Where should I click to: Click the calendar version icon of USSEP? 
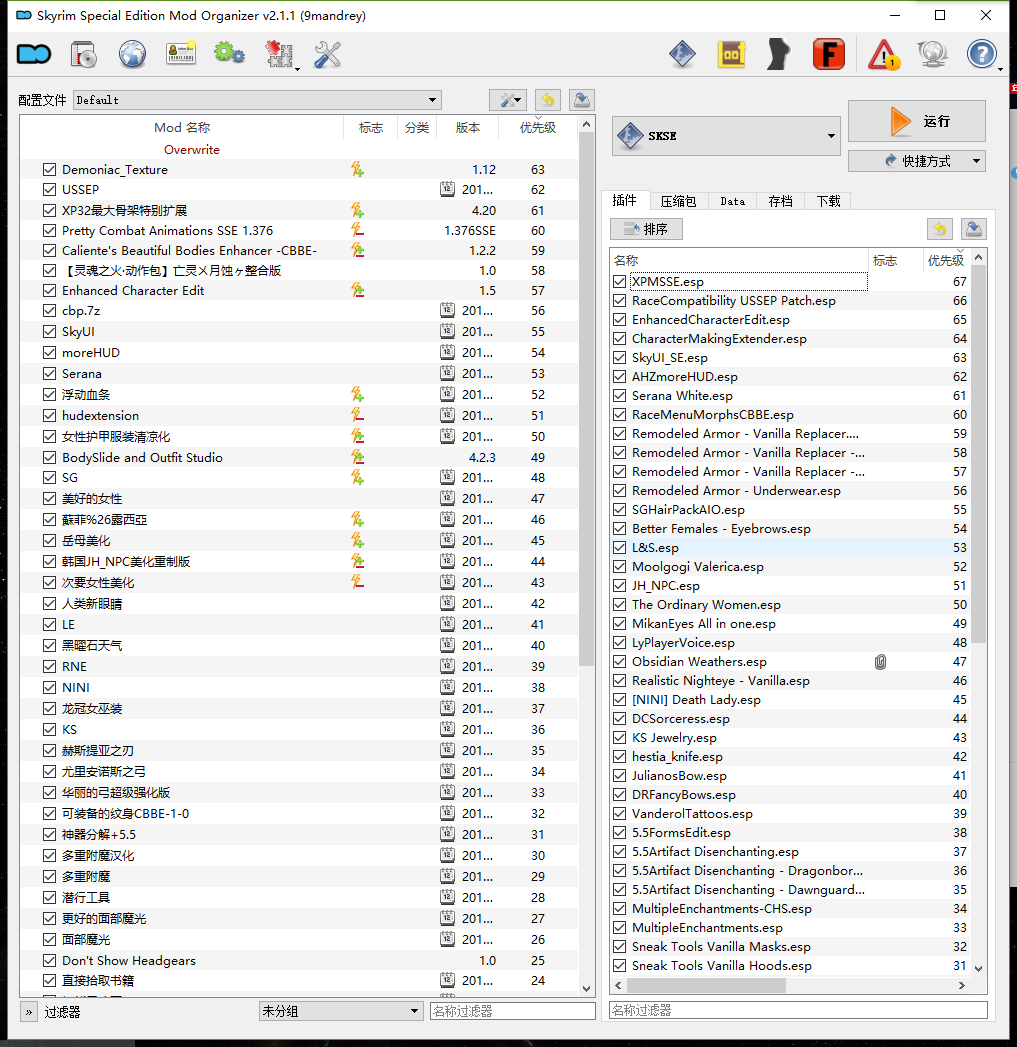pos(447,190)
